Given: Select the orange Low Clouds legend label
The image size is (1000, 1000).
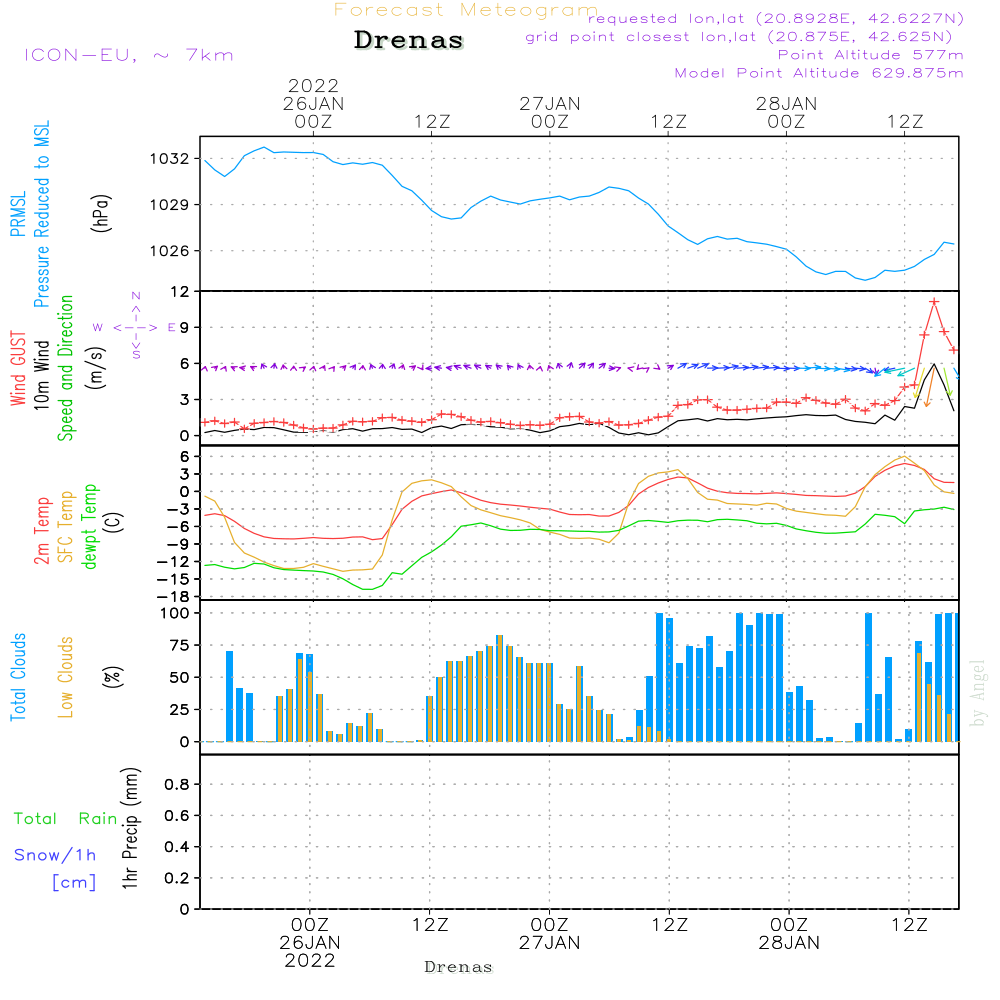Looking at the screenshot, I should click(x=66, y=676).
